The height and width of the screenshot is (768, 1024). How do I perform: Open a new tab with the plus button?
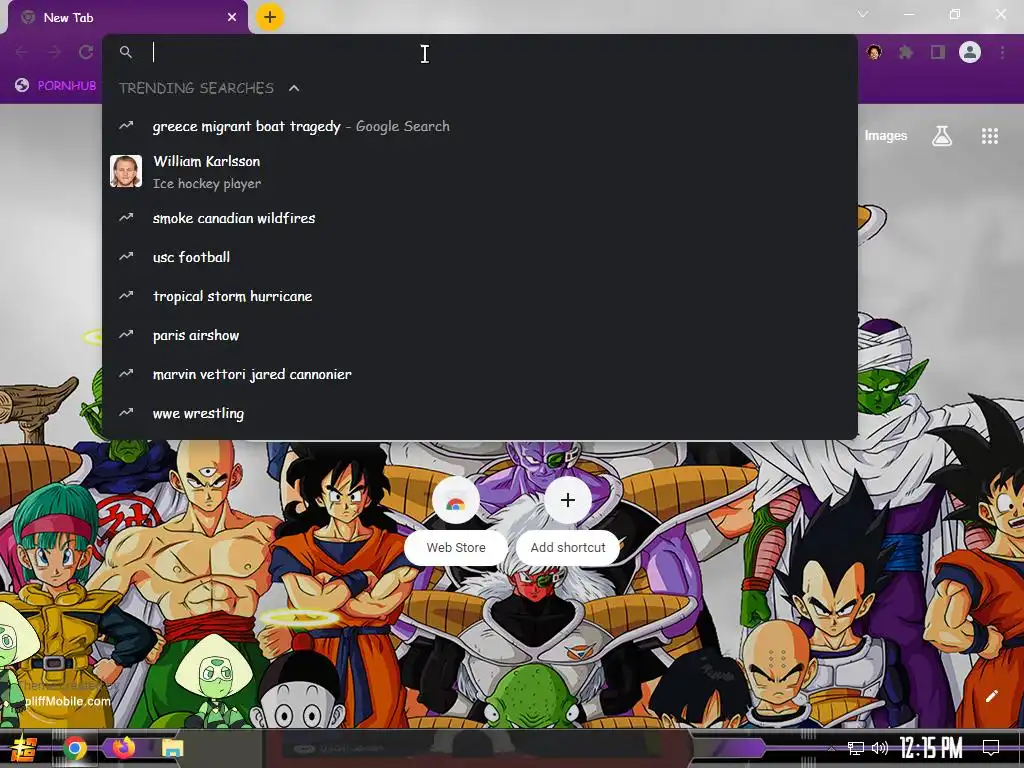(270, 17)
